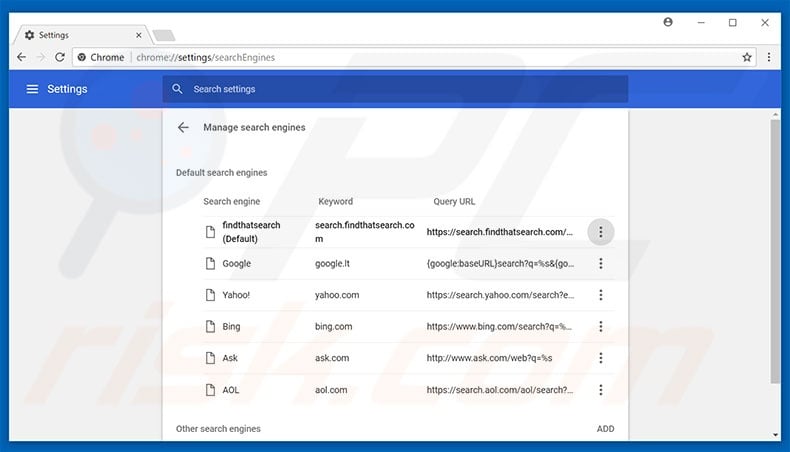Screen dimensions: 790x452
Task: Click ADD for other search engines
Action: click(606, 429)
